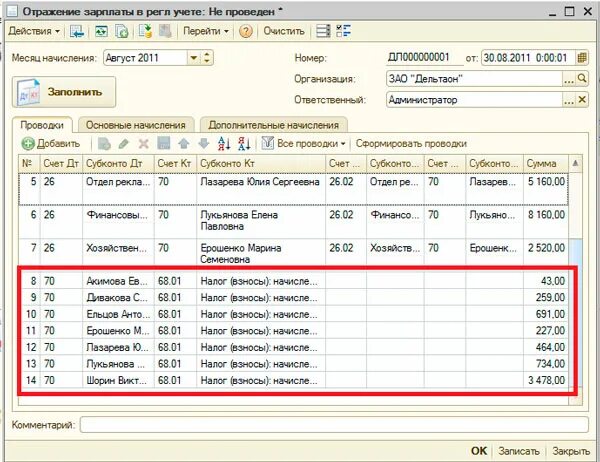This screenshot has height=462, width=600.
Task: Click the Заполнить button
Action: point(64,92)
